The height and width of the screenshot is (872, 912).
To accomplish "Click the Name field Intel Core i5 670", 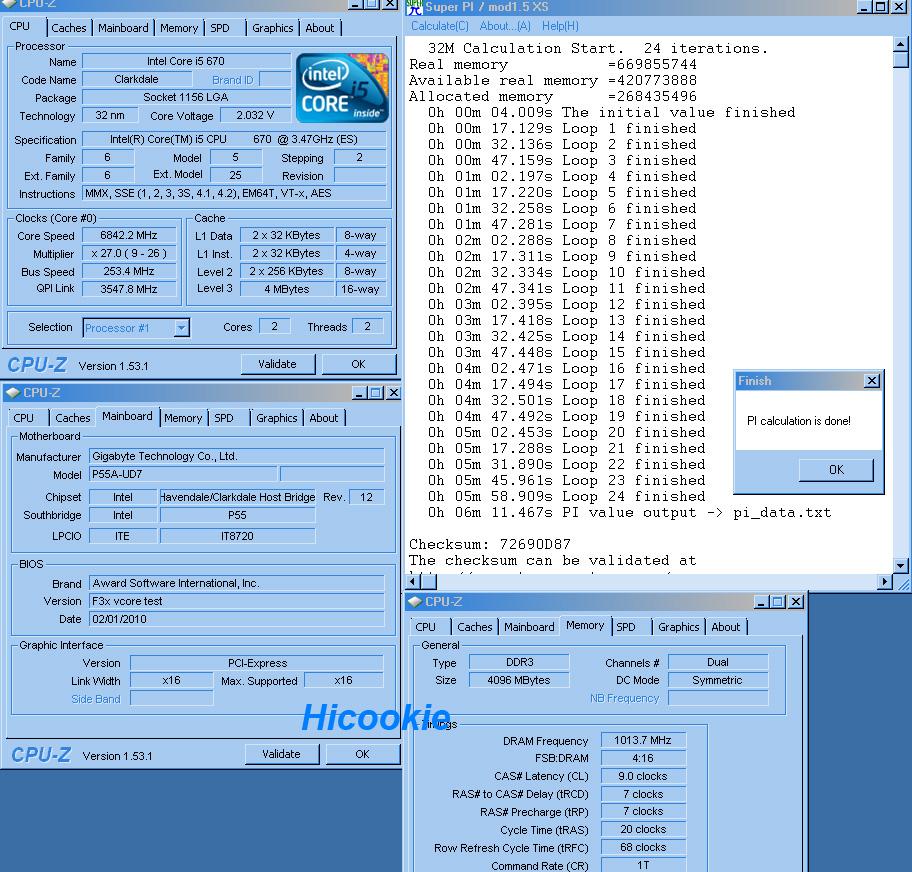I will (x=186, y=61).
